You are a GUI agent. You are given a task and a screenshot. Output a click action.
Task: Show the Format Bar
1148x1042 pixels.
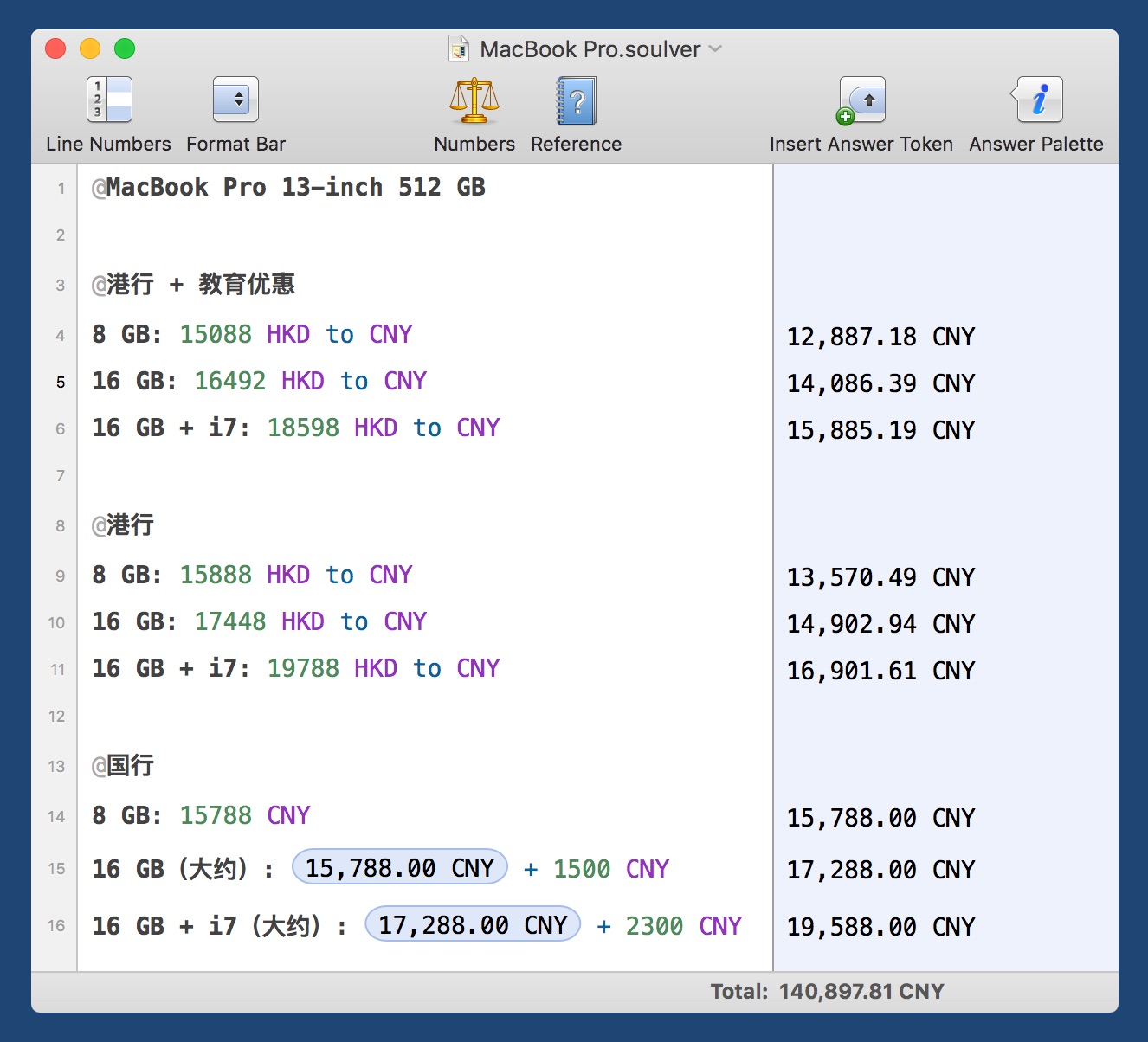pyautogui.click(x=235, y=100)
